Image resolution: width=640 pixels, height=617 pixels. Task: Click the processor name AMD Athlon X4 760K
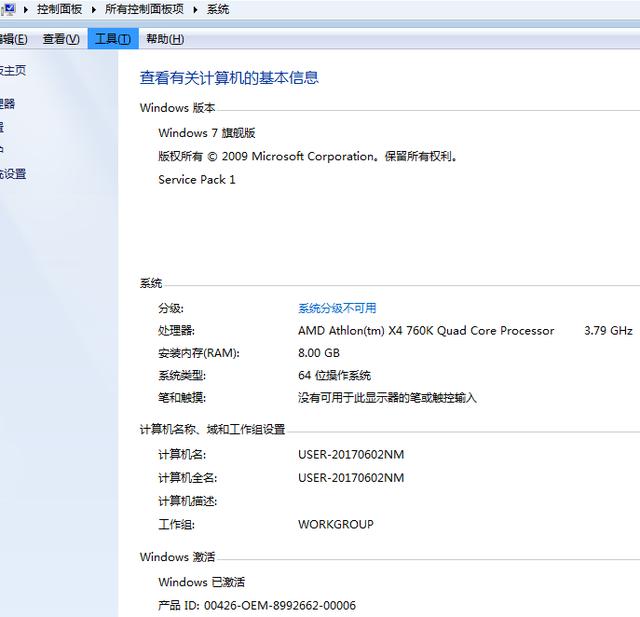tap(425, 331)
